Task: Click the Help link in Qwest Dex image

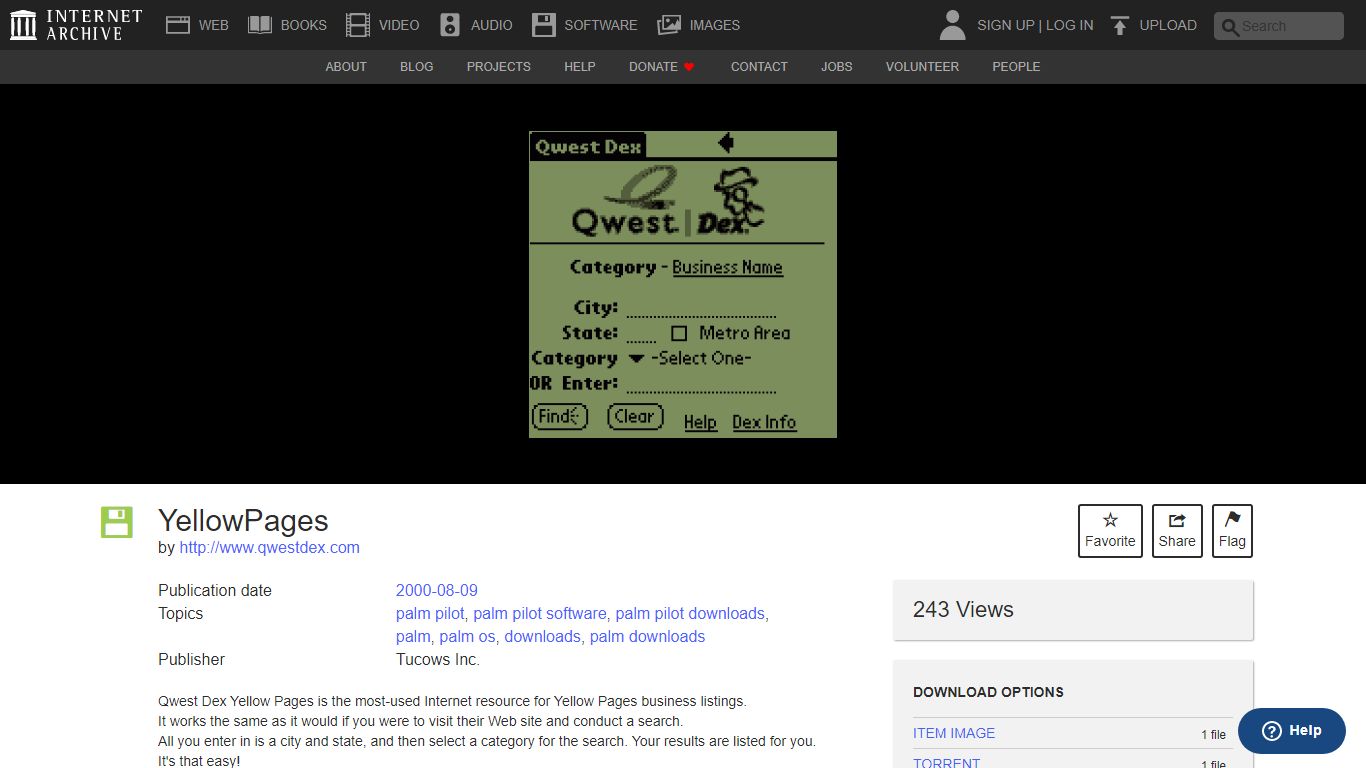Action: coord(700,422)
